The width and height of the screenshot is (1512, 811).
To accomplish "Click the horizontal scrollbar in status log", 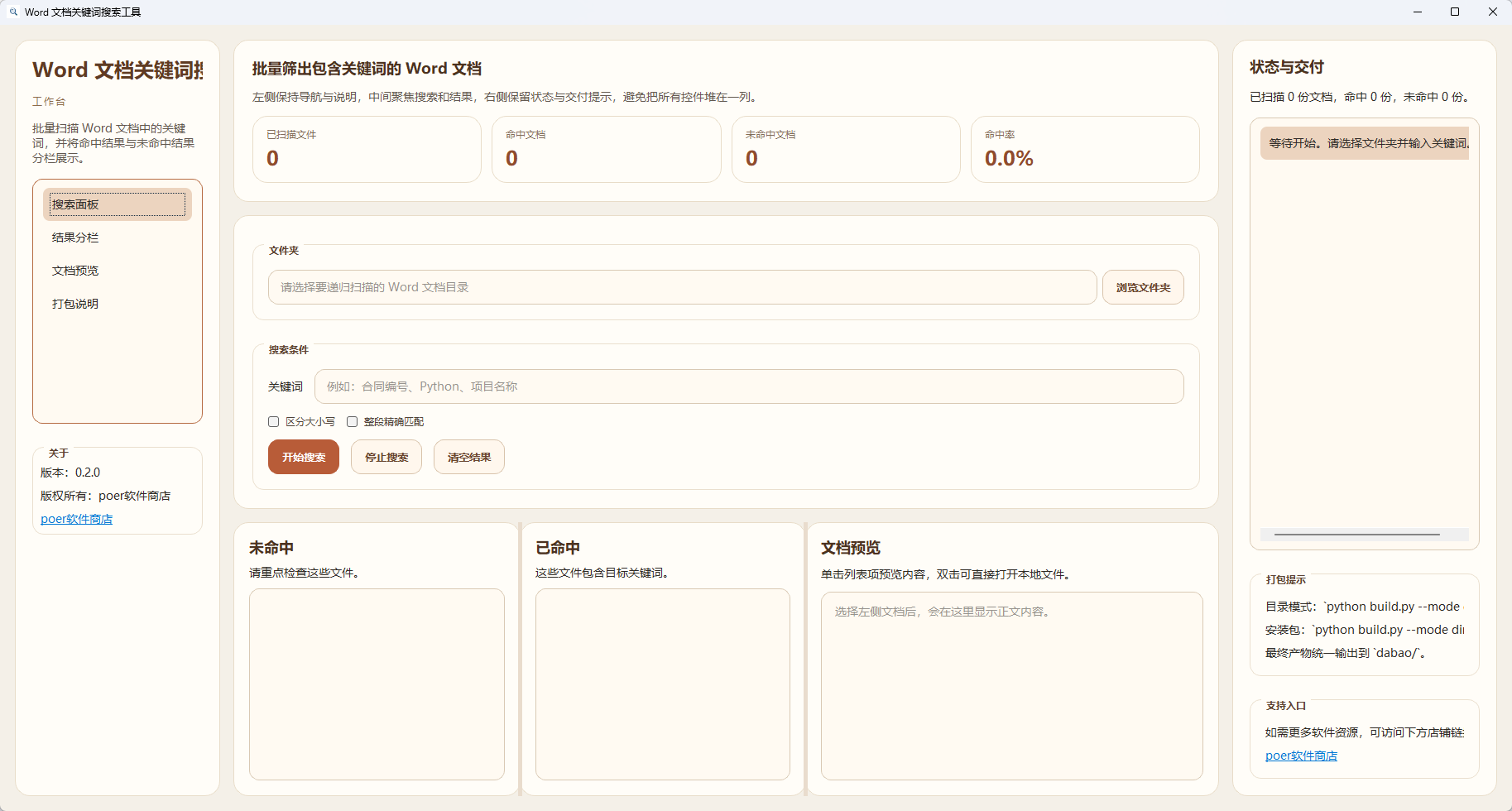I will [1357, 535].
